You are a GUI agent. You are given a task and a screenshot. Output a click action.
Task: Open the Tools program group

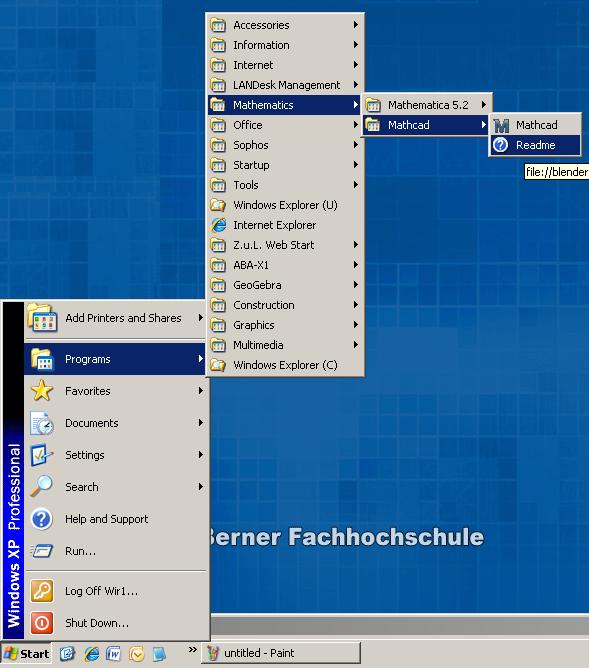point(285,185)
